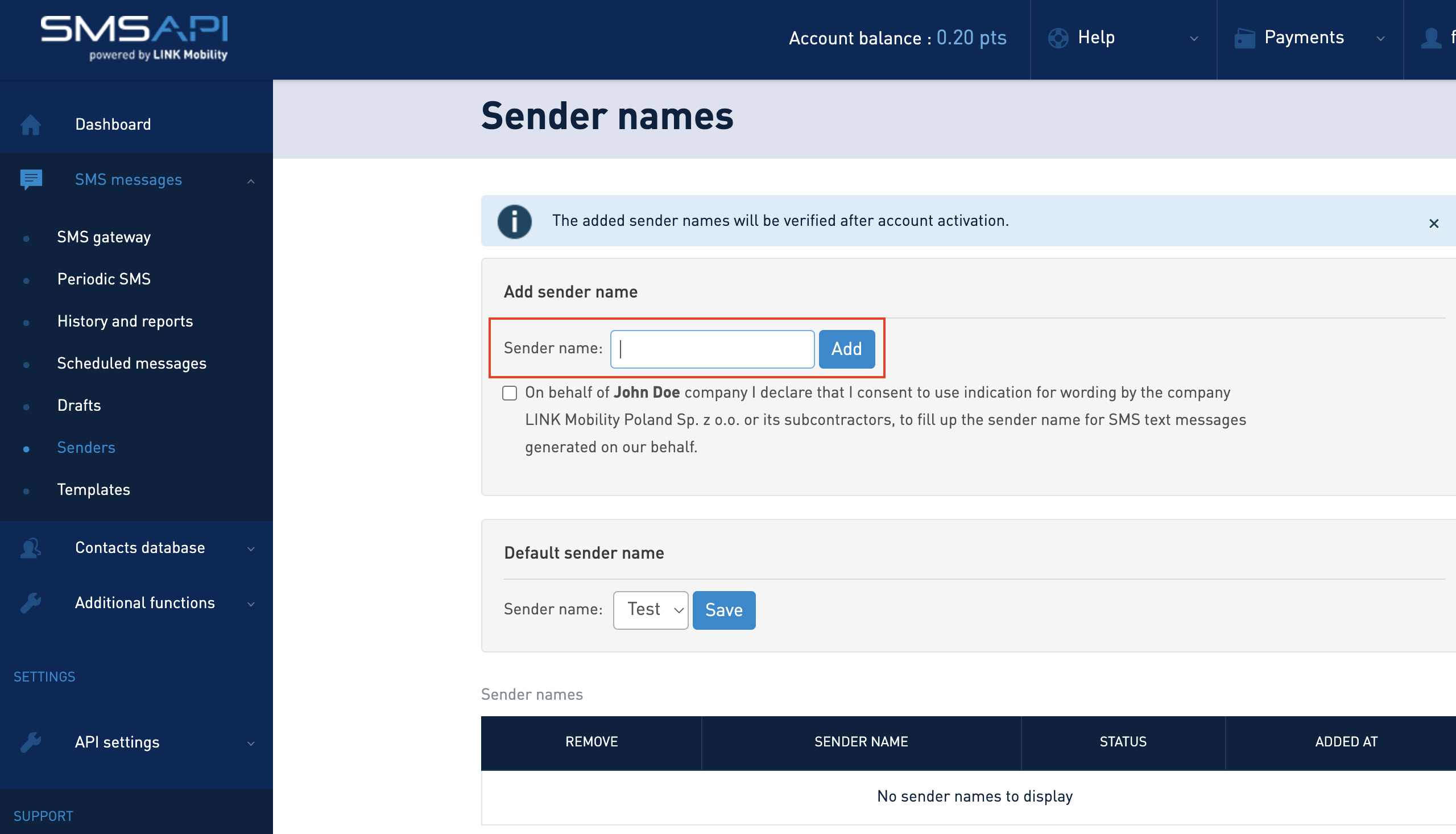
Task: Click the Additional functions wrench icon
Action: [x=30, y=603]
